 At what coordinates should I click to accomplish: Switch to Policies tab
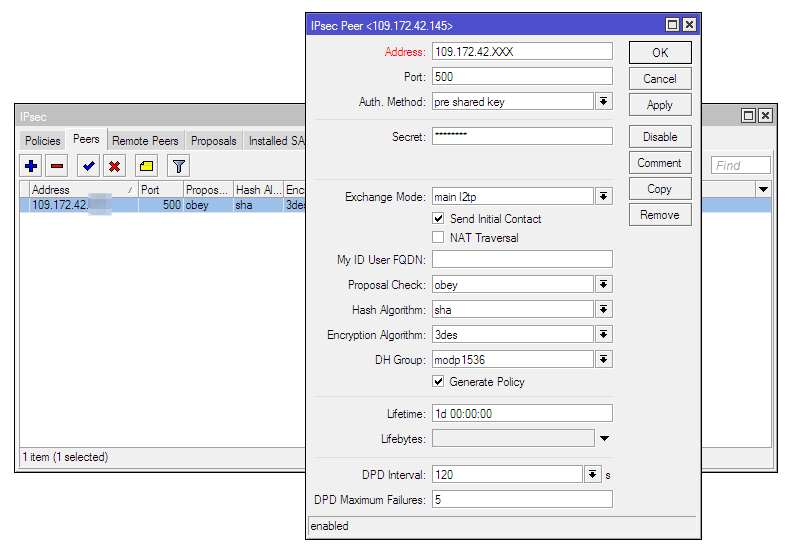tap(42, 141)
